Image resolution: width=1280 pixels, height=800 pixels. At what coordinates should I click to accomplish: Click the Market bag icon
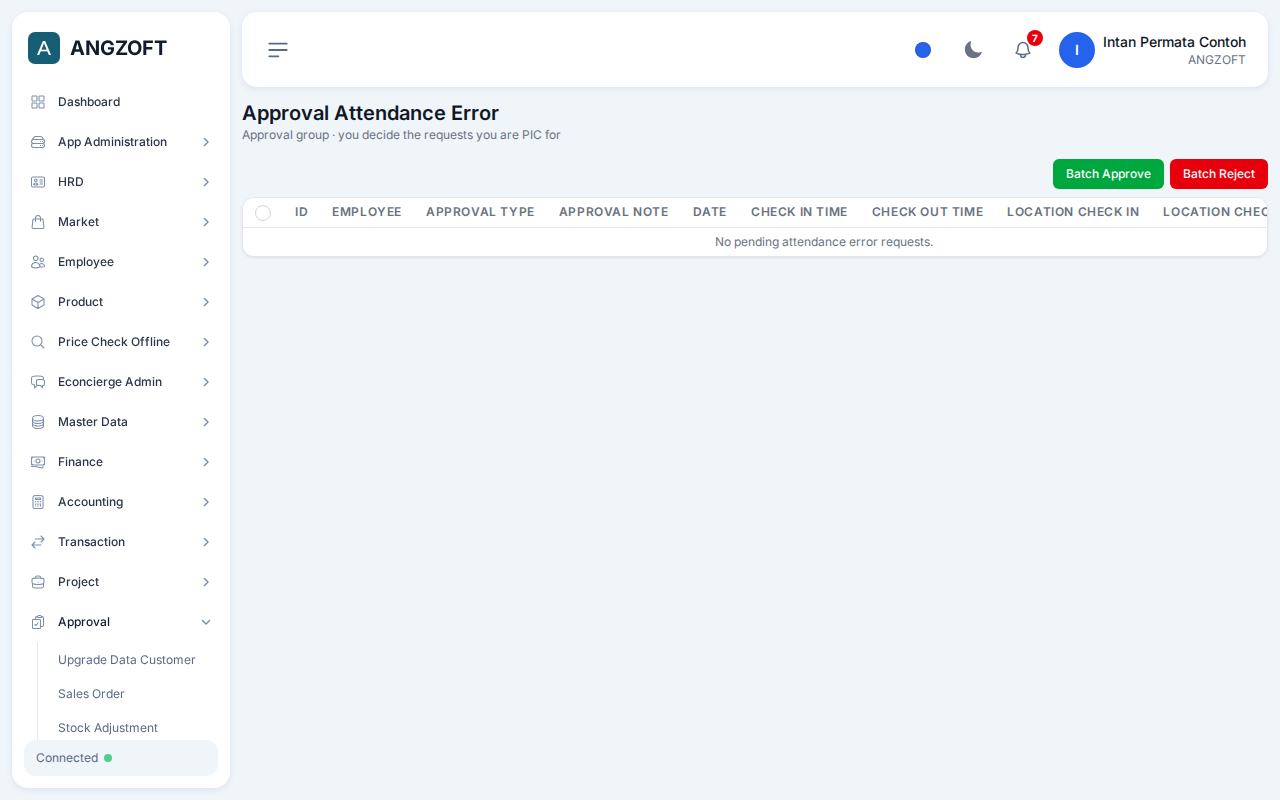[x=38, y=222]
